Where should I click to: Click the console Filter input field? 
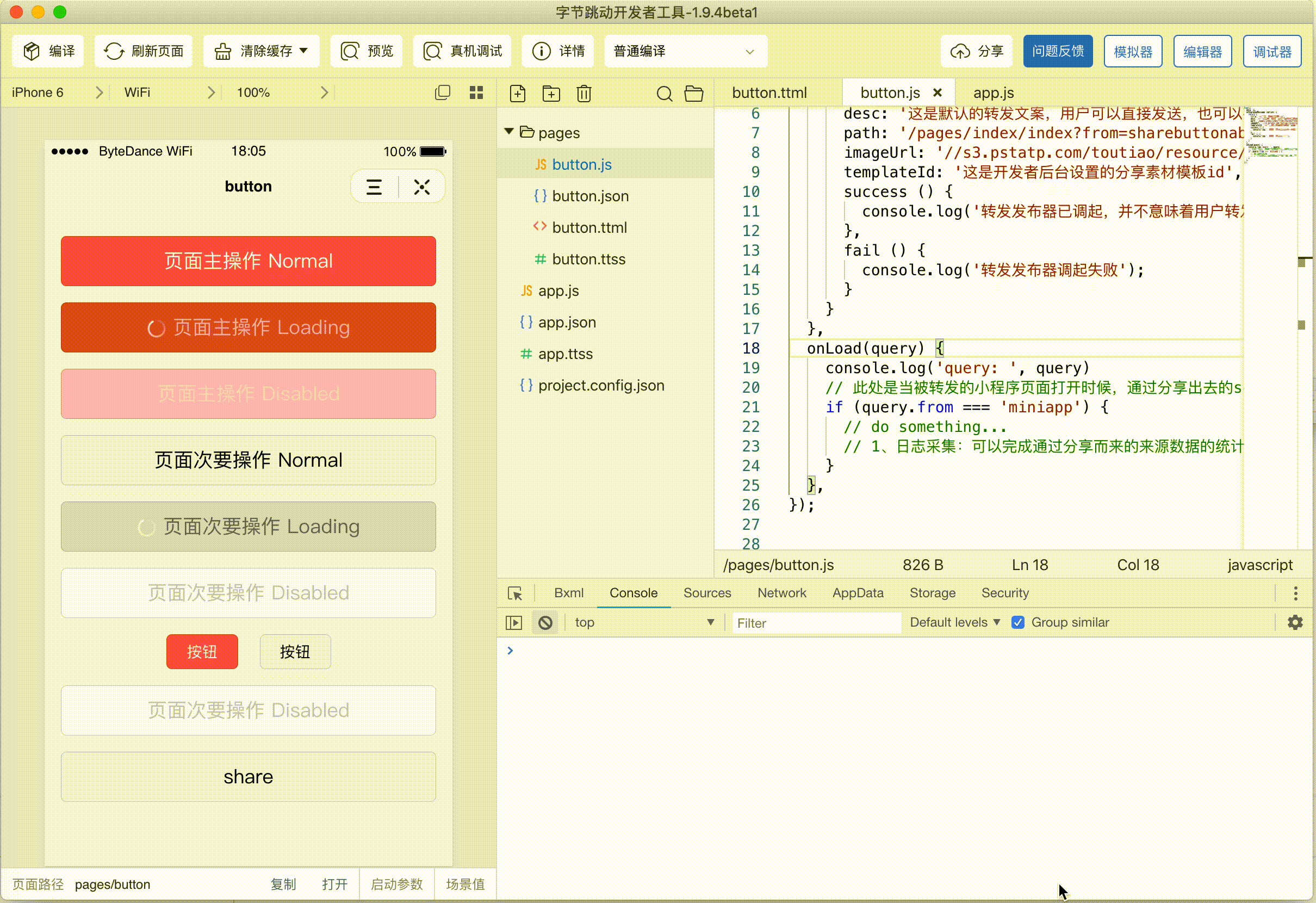pyautogui.click(x=816, y=623)
